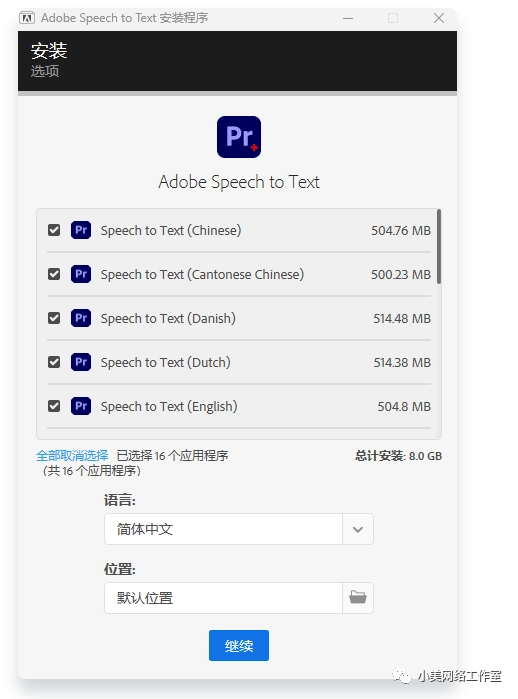Click the 继续 continue button
The width and height of the screenshot is (518, 699).
pyautogui.click(x=239, y=645)
